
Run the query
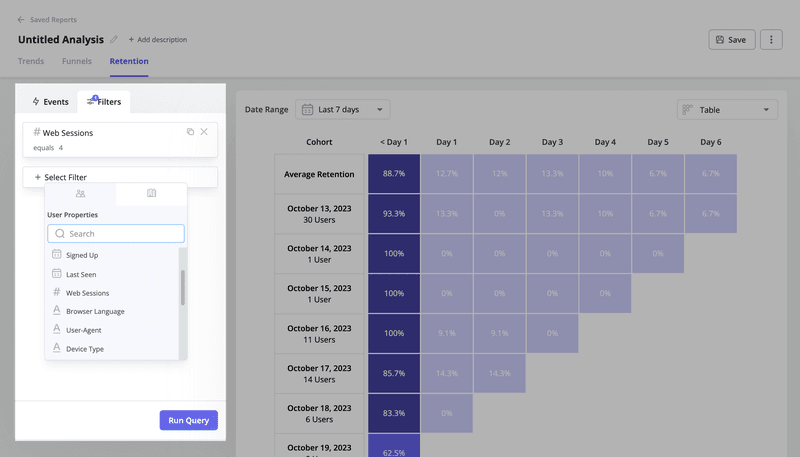[x=189, y=420]
